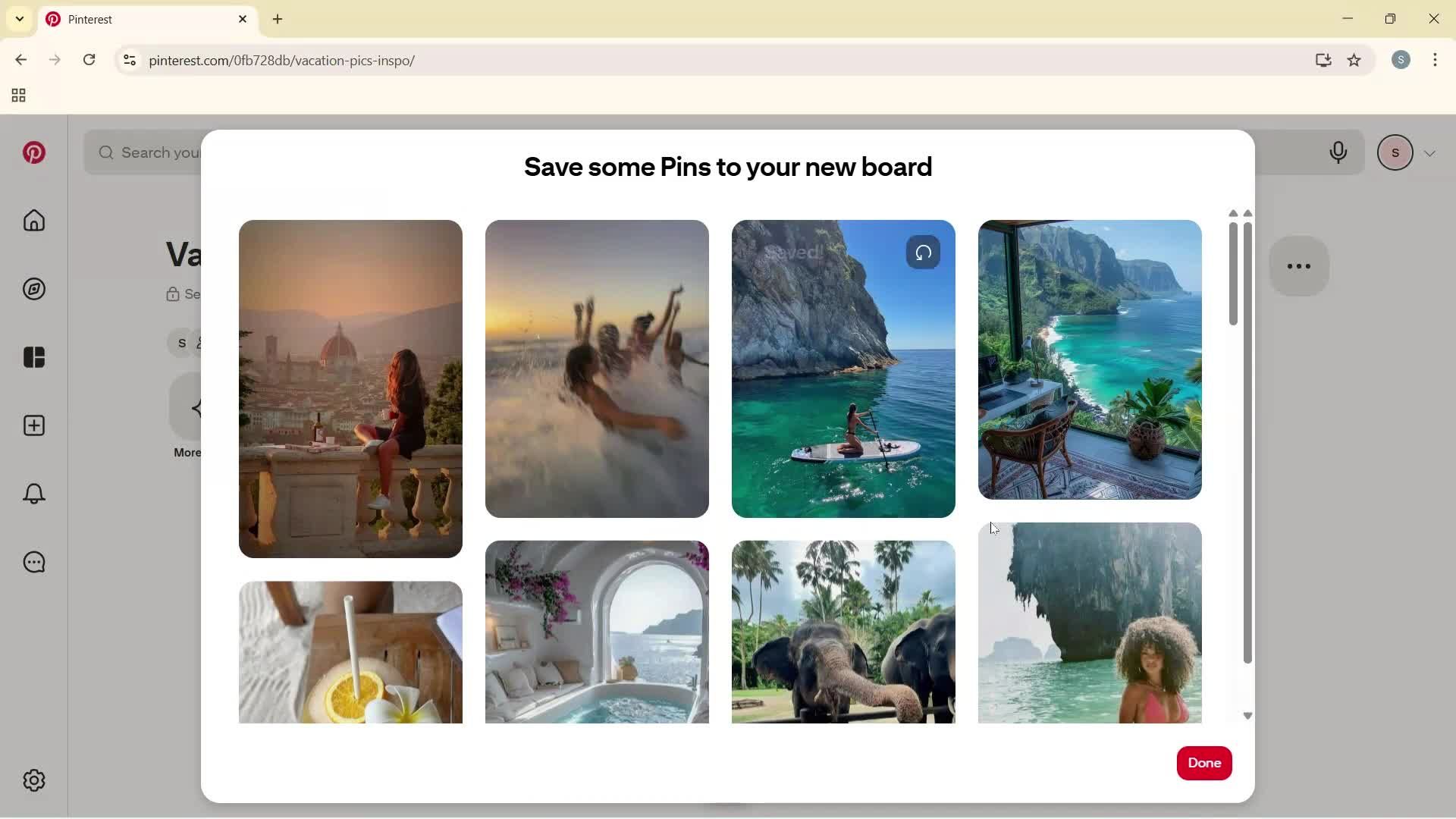Click the More options bubble beside the dialog

coord(1299,266)
